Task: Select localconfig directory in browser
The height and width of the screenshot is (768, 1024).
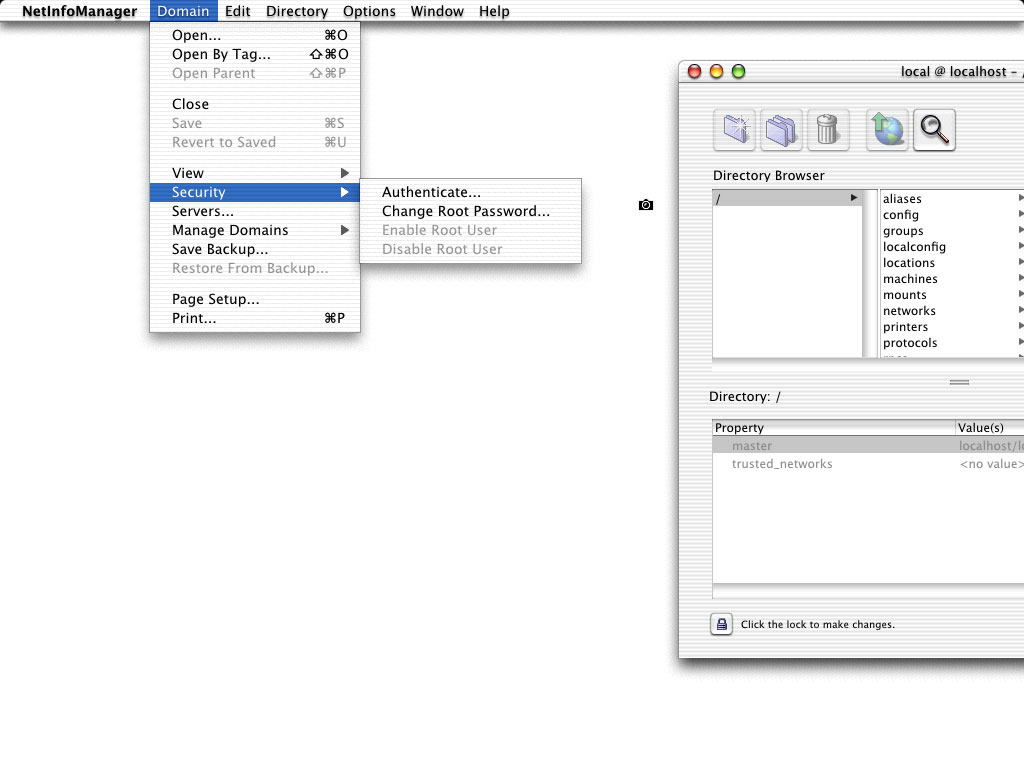Action: tap(952, 247)
